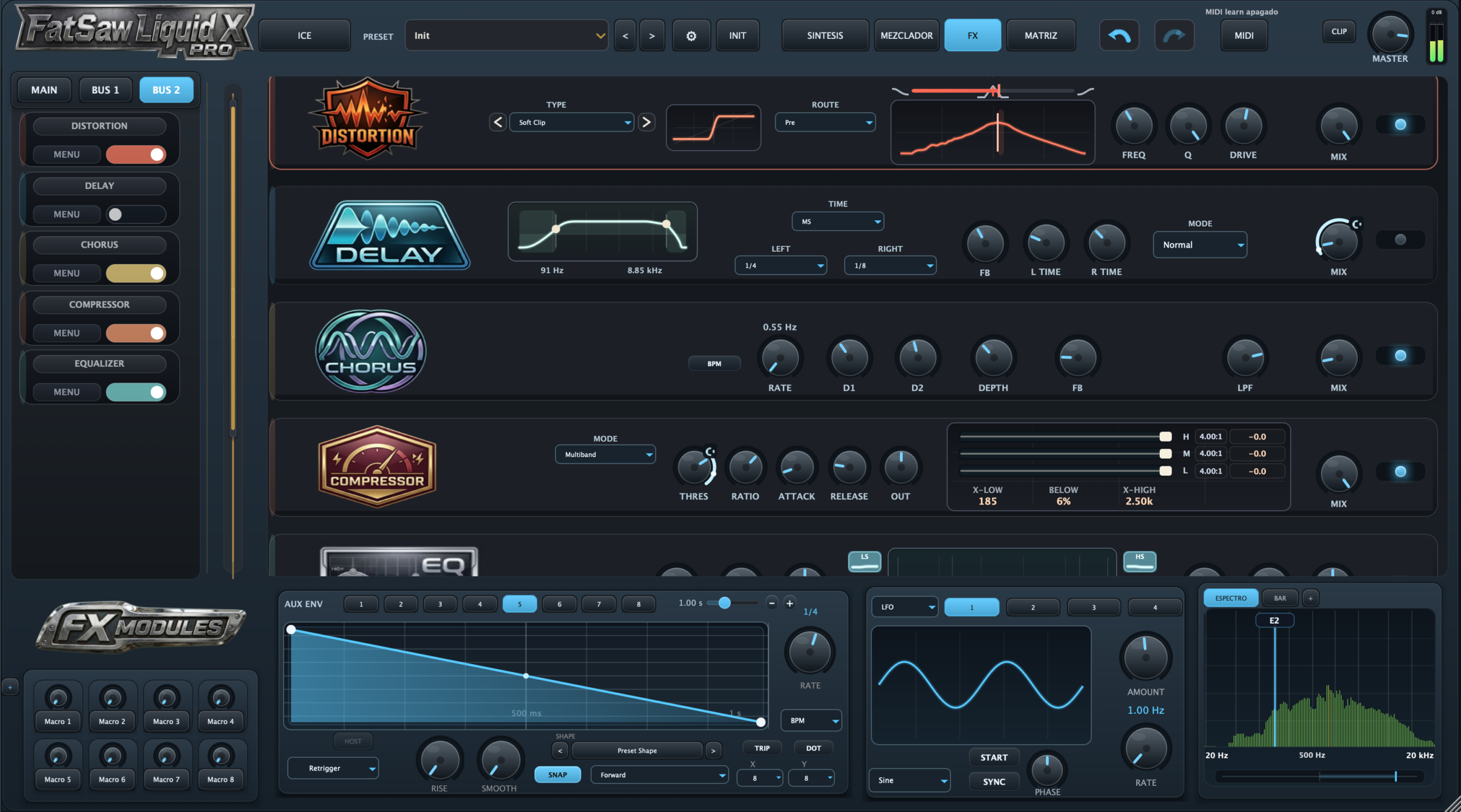
Task: Toggle Delay module power button
Action: [x=1401, y=240]
